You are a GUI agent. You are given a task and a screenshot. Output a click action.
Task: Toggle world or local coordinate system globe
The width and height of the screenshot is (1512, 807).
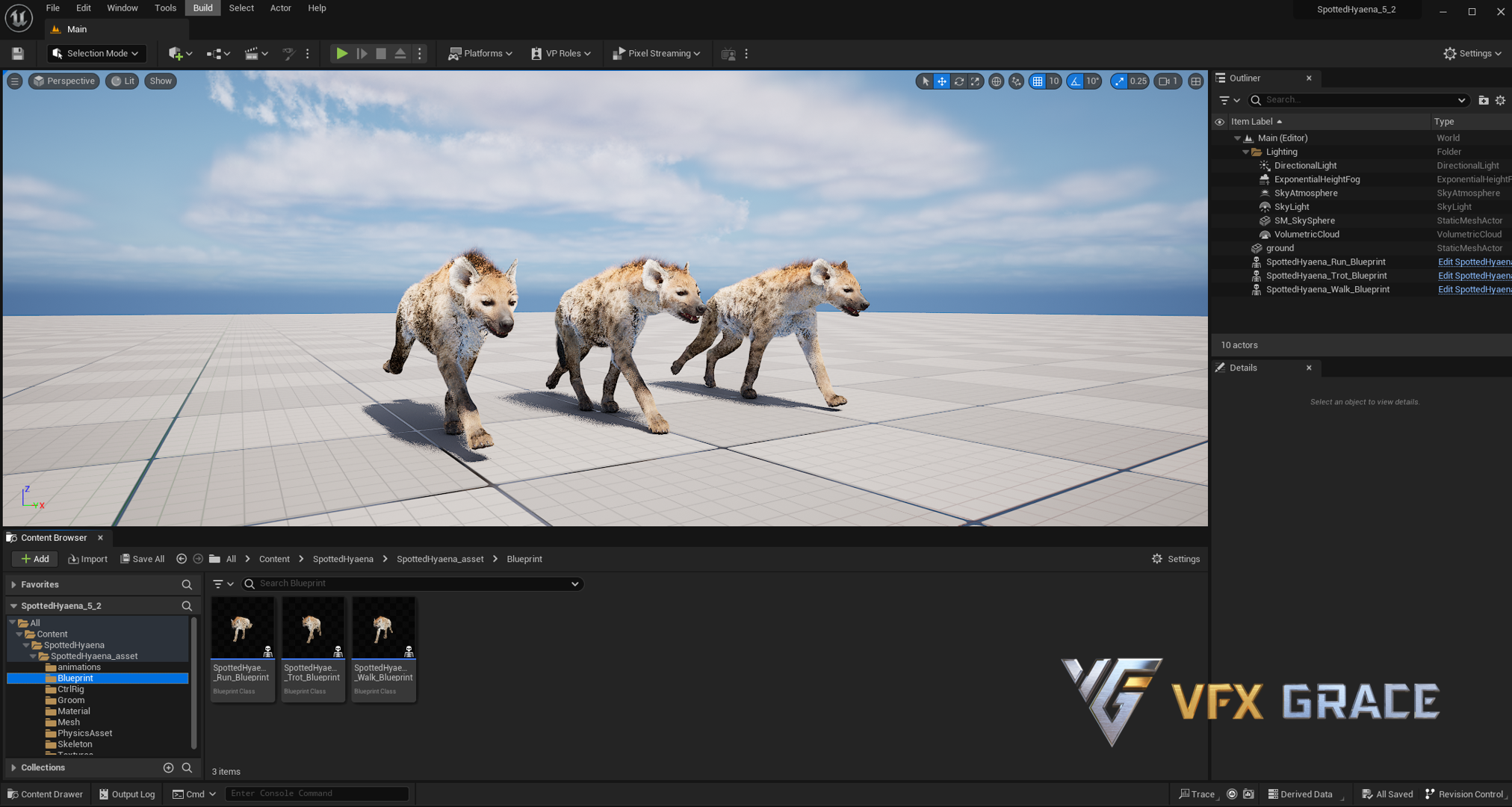[996, 81]
